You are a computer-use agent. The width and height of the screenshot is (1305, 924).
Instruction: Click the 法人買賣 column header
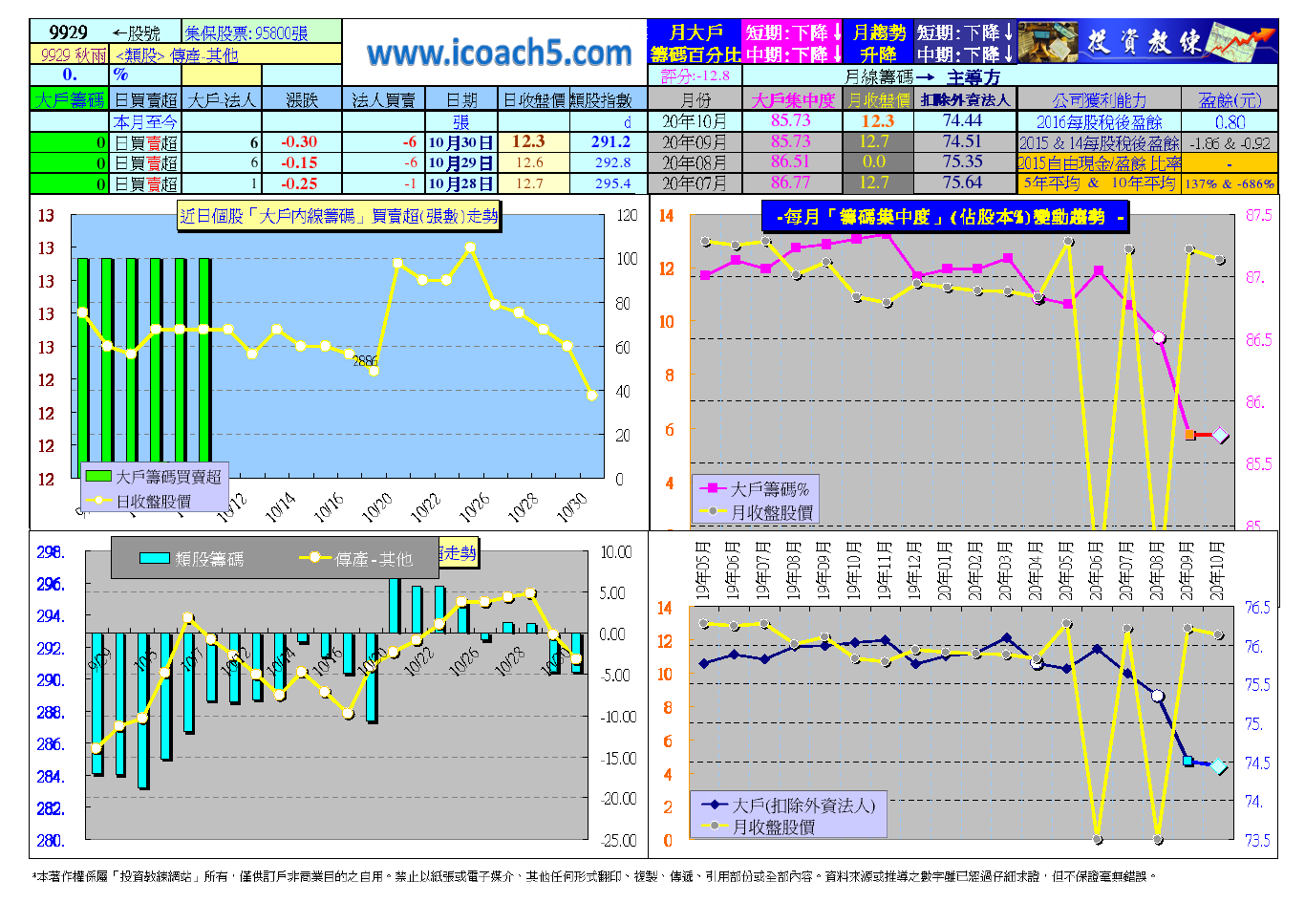tap(383, 99)
